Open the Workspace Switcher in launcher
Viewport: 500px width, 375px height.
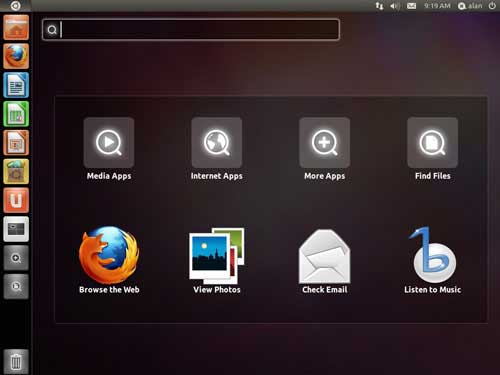[16, 229]
